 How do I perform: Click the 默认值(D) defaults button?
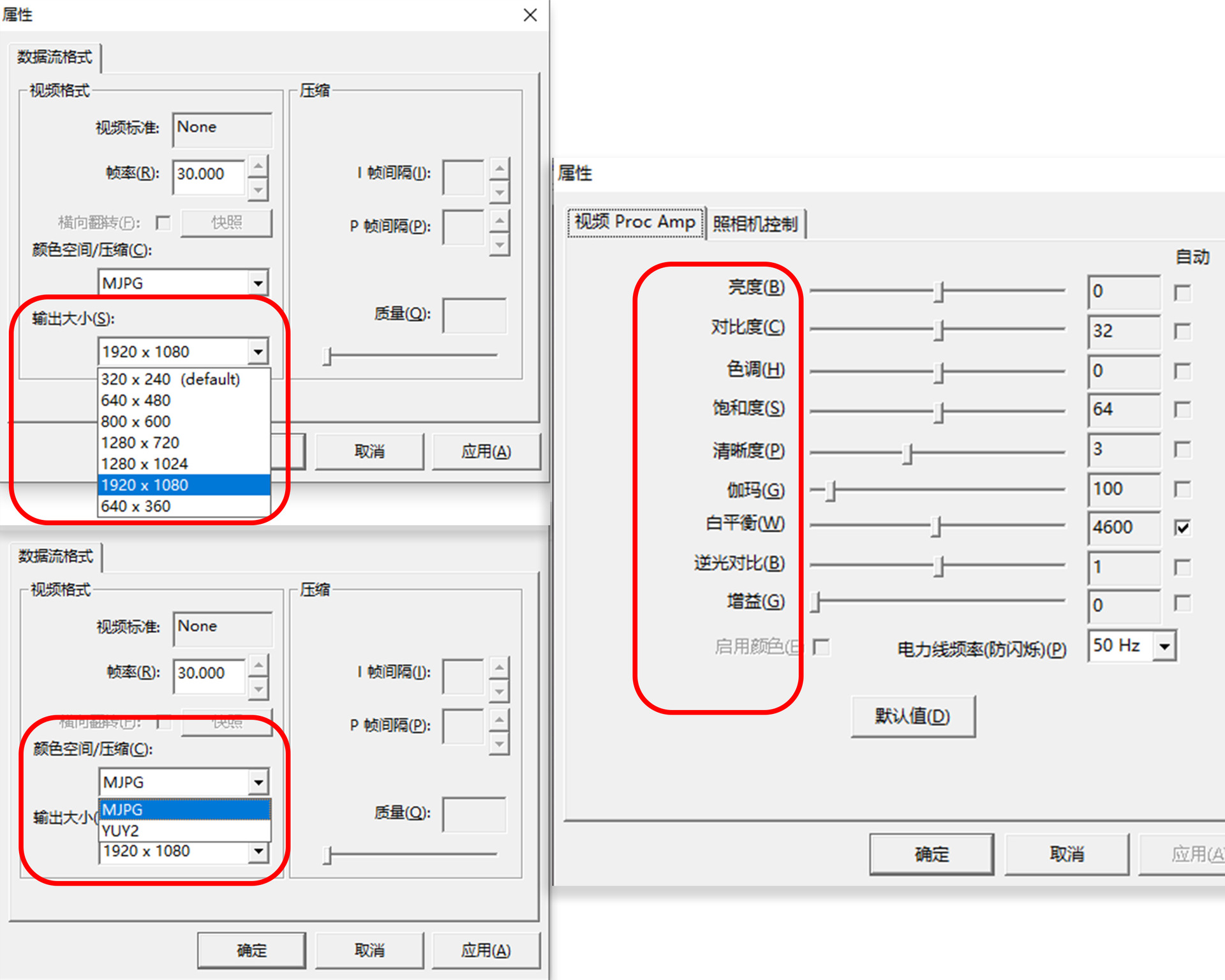(x=912, y=716)
